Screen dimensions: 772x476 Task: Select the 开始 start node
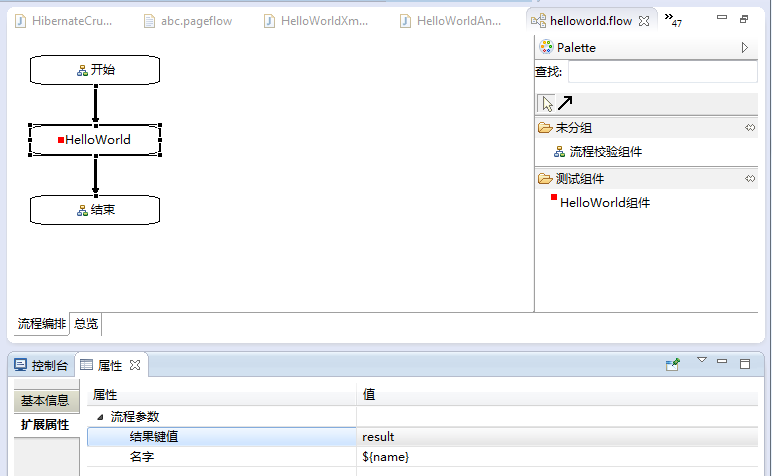click(x=95, y=70)
